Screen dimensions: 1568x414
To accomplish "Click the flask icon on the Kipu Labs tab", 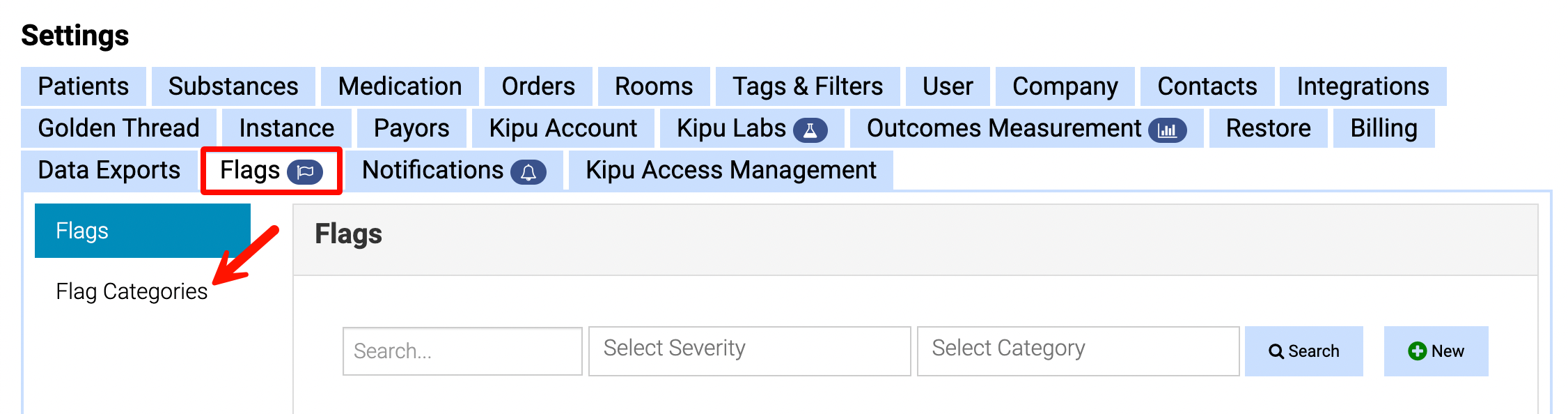I will (810, 128).
